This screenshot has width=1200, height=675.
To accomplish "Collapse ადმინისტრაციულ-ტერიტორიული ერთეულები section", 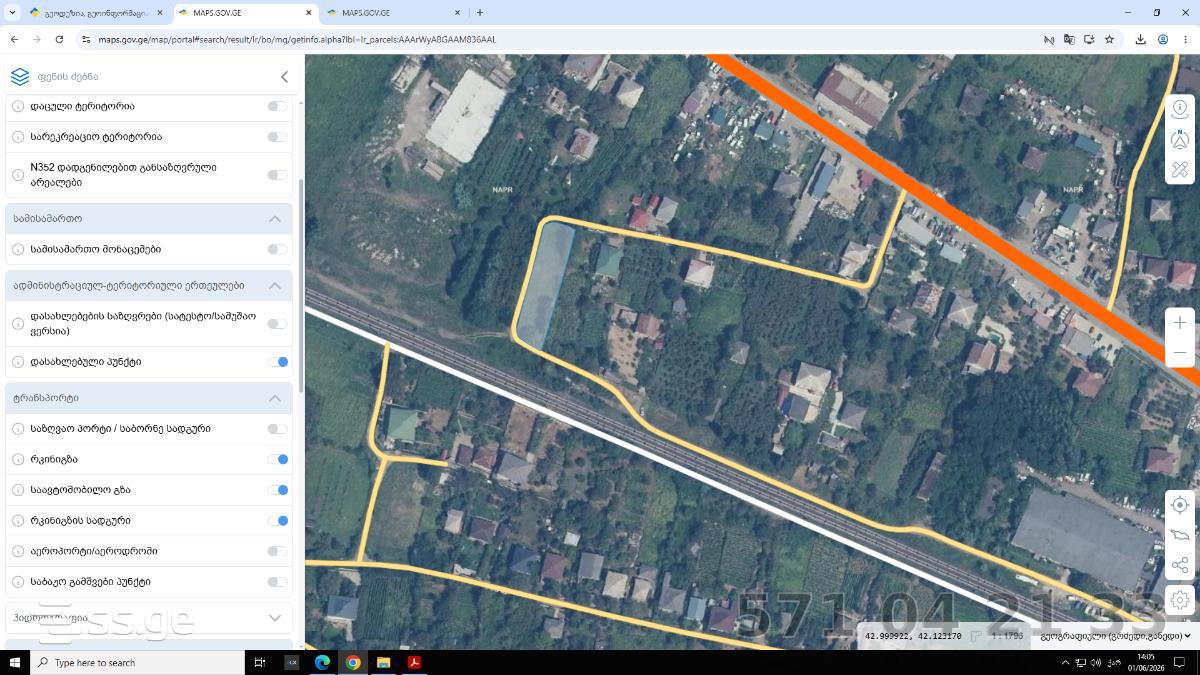I will tap(275, 286).
